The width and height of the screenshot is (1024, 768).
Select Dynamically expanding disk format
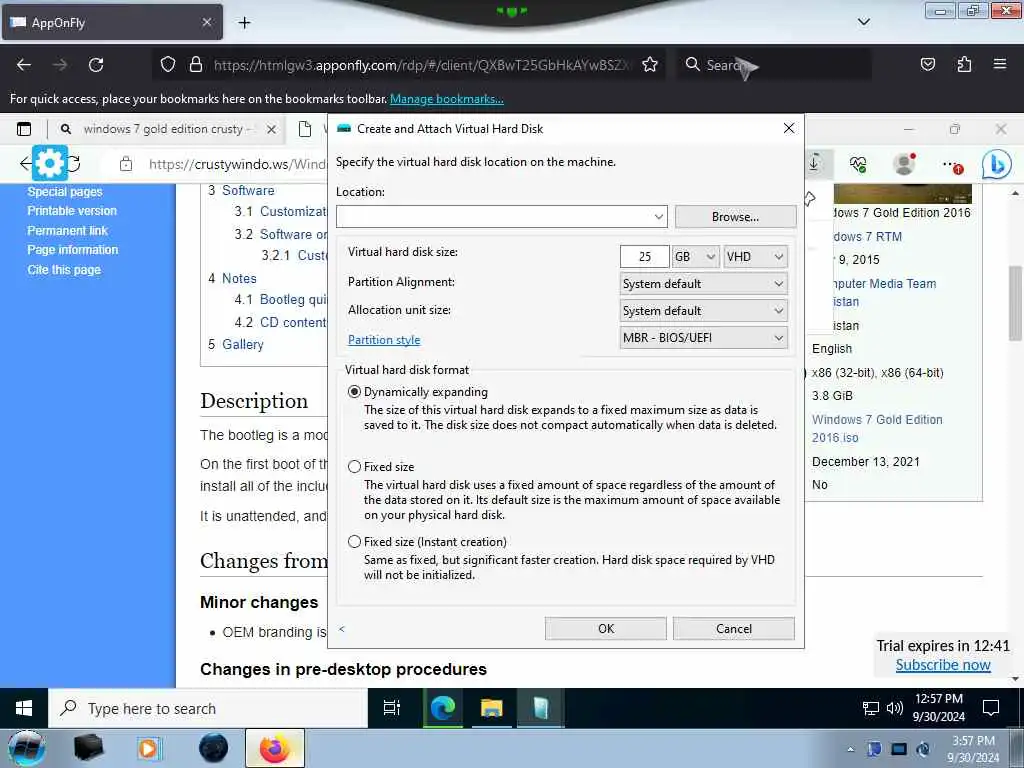pos(355,392)
